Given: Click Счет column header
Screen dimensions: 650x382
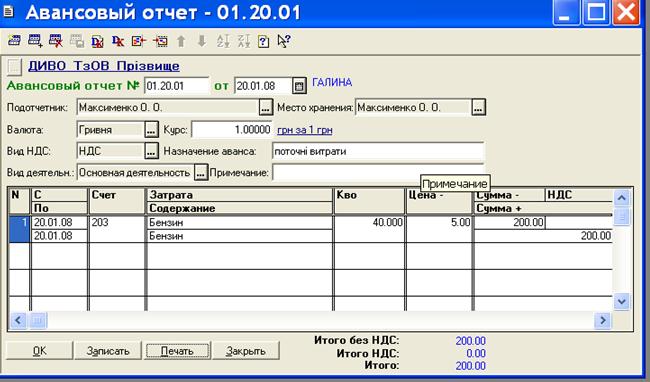Looking at the screenshot, I should [117, 201].
